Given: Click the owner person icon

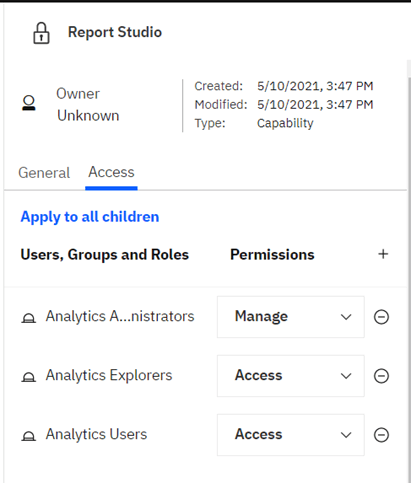Looking at the screenshot, I should (x=29, y=103).
